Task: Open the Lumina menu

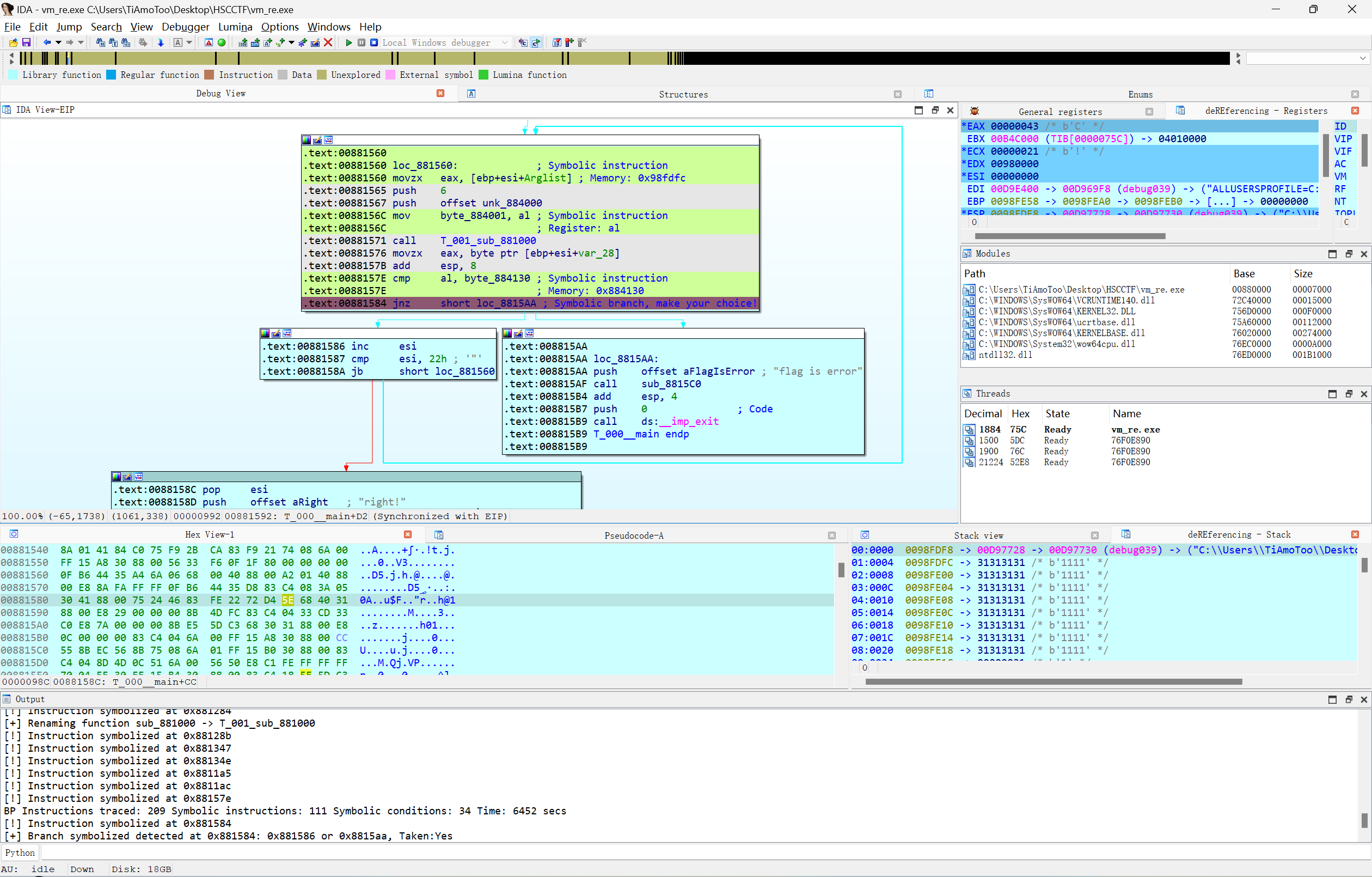Action: pyautogui.click(x=235, y=27)
